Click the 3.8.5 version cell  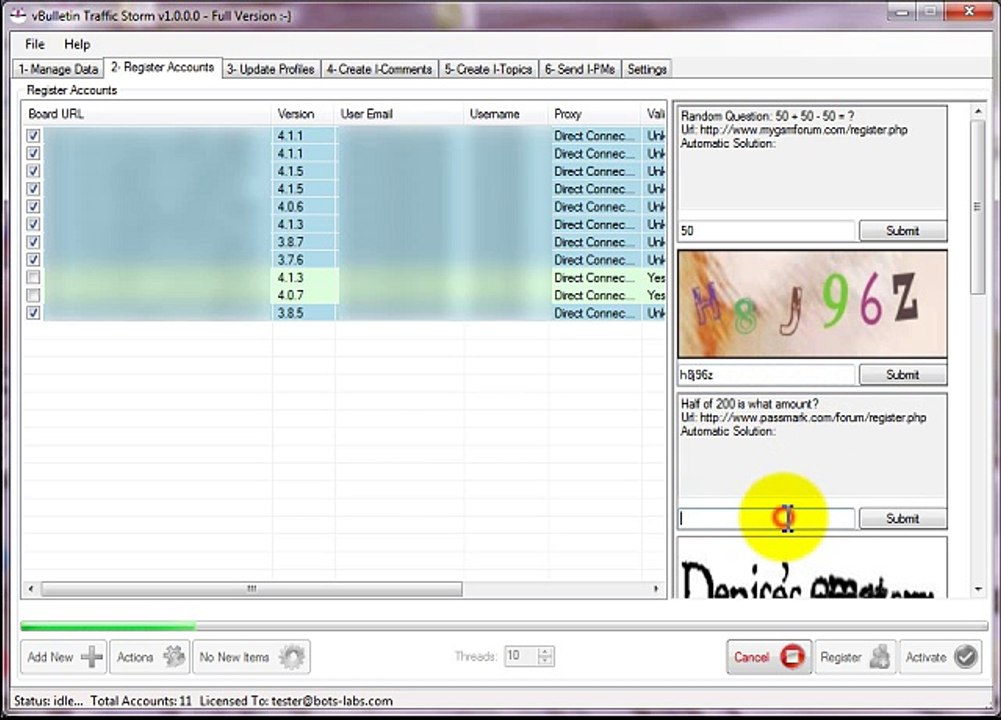[304, 313]
